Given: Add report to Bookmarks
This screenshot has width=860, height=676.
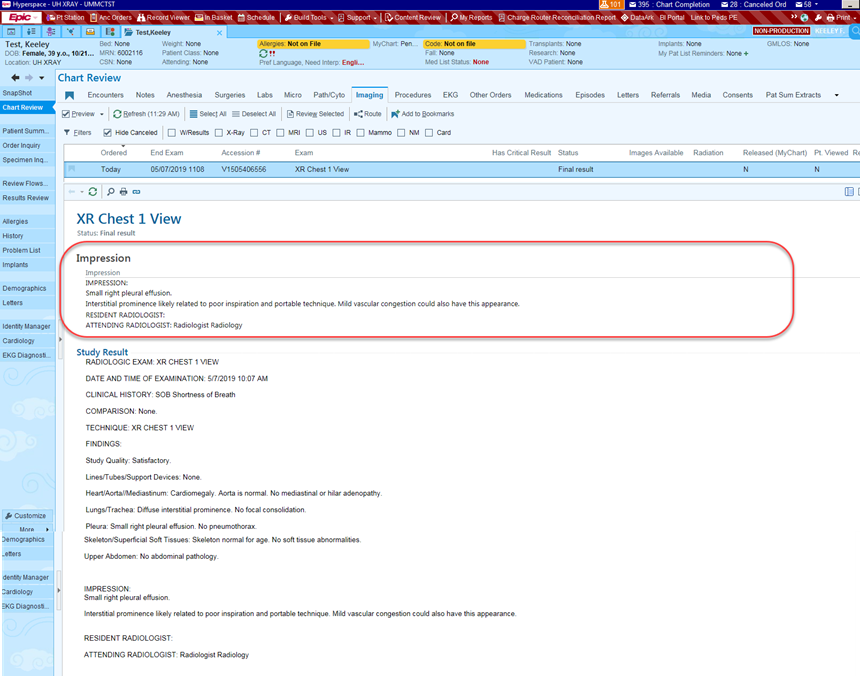Looking at the screenshot, I should [422, 114].
